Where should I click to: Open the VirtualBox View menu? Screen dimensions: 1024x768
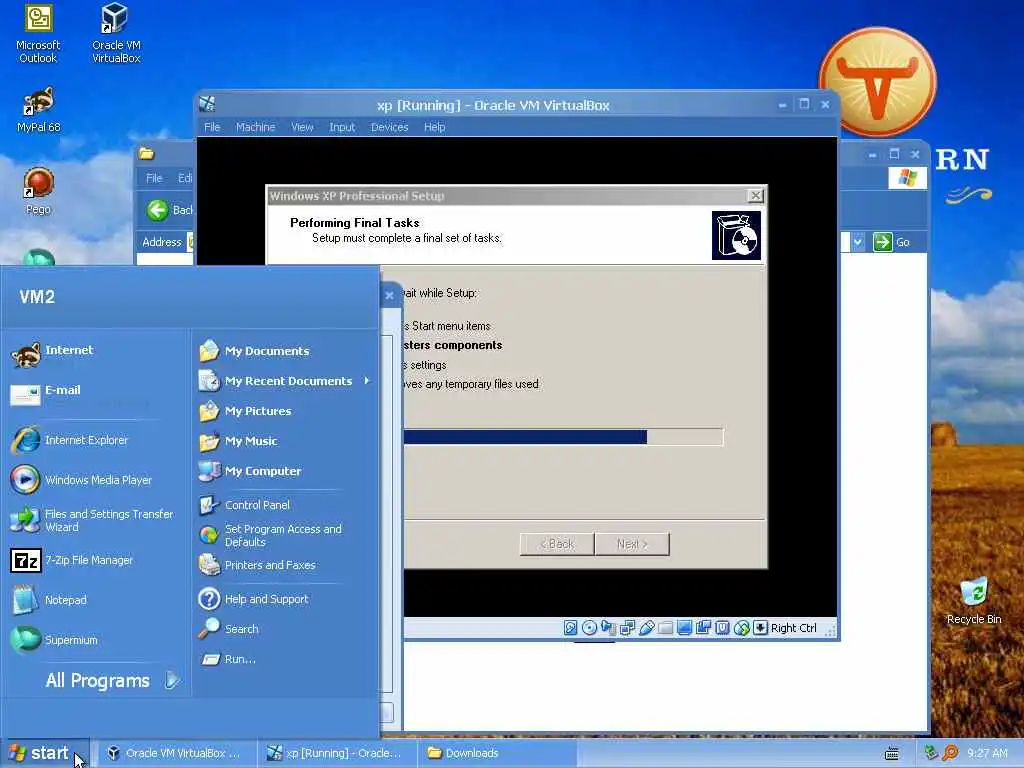coord(302,127)
